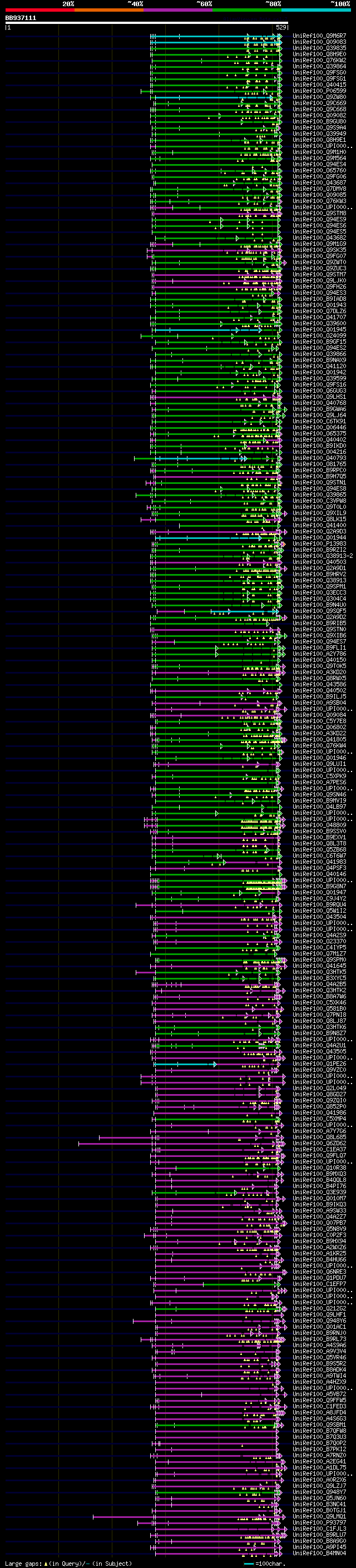Select the UniRef100_C6T6W7 label
Screen dimensions: 356x1568
pyautogui.click(x=319, y=856)
